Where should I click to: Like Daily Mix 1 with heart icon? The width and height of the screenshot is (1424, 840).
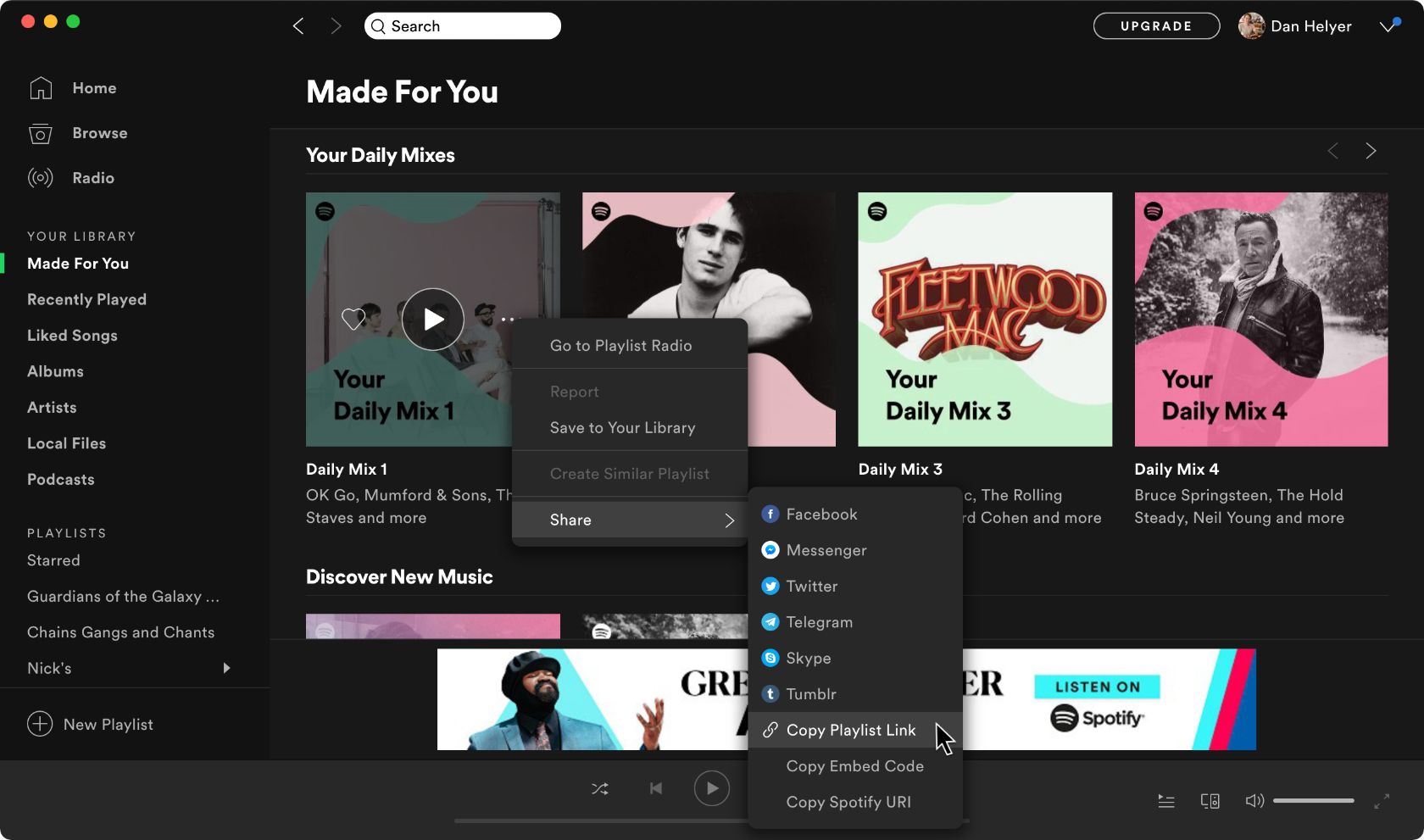pyautogui.click(x=353, y=320)
